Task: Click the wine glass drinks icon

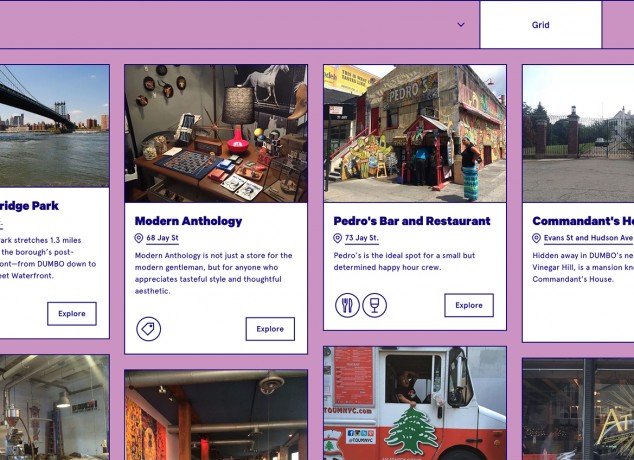Action: 374,305
